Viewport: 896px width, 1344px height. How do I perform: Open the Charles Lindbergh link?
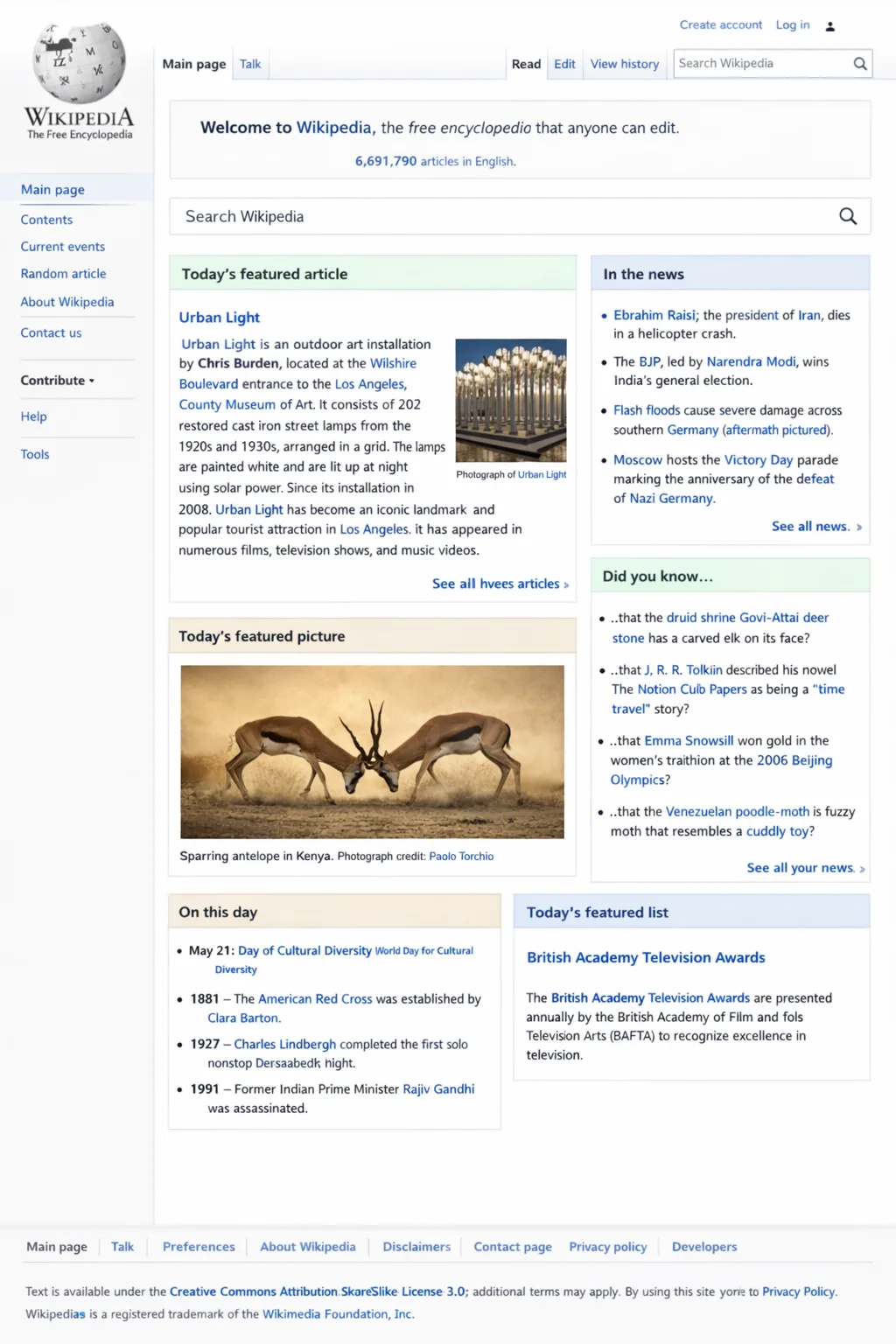point(285,1044)
